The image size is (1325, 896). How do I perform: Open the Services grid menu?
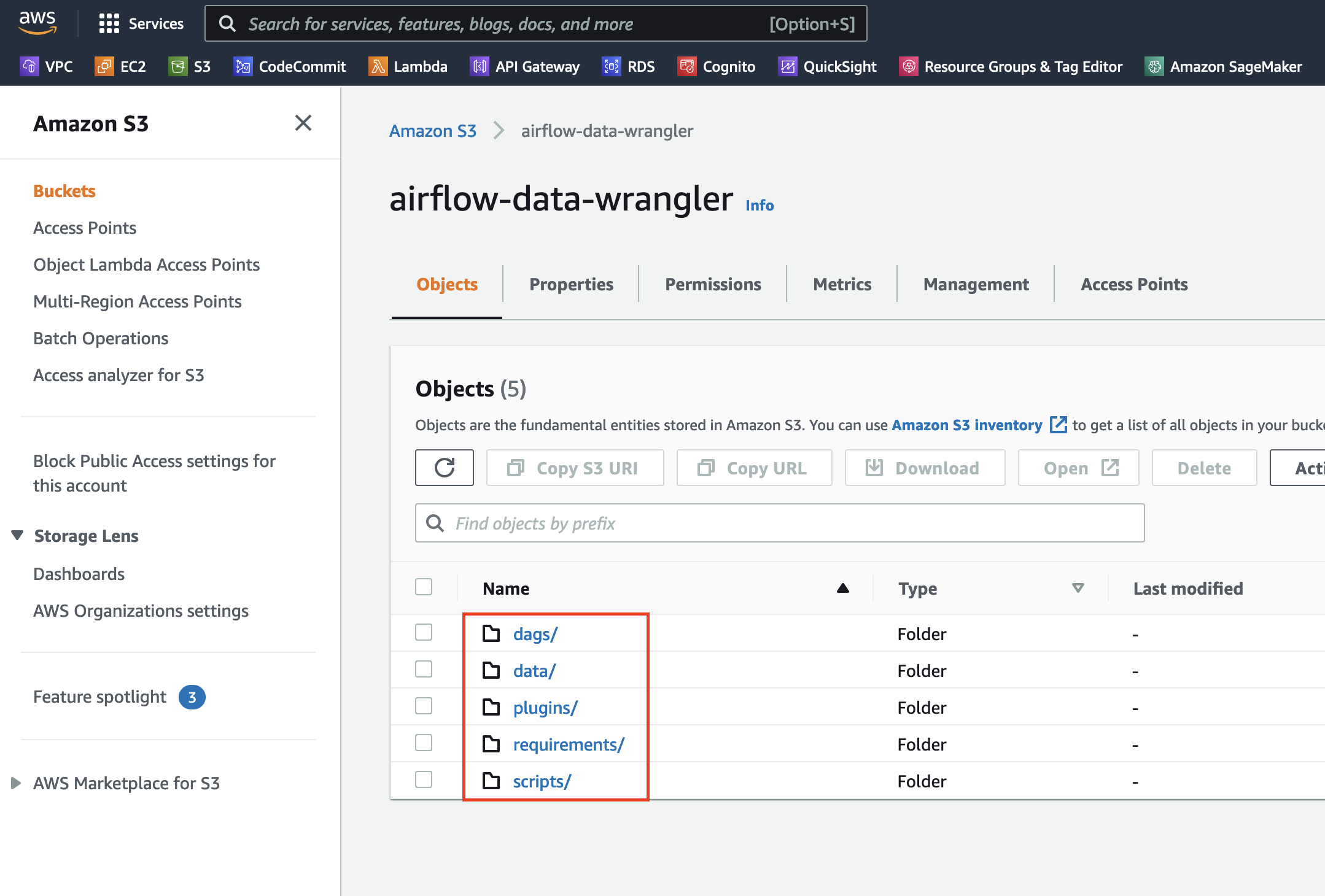tap(141, 23)
